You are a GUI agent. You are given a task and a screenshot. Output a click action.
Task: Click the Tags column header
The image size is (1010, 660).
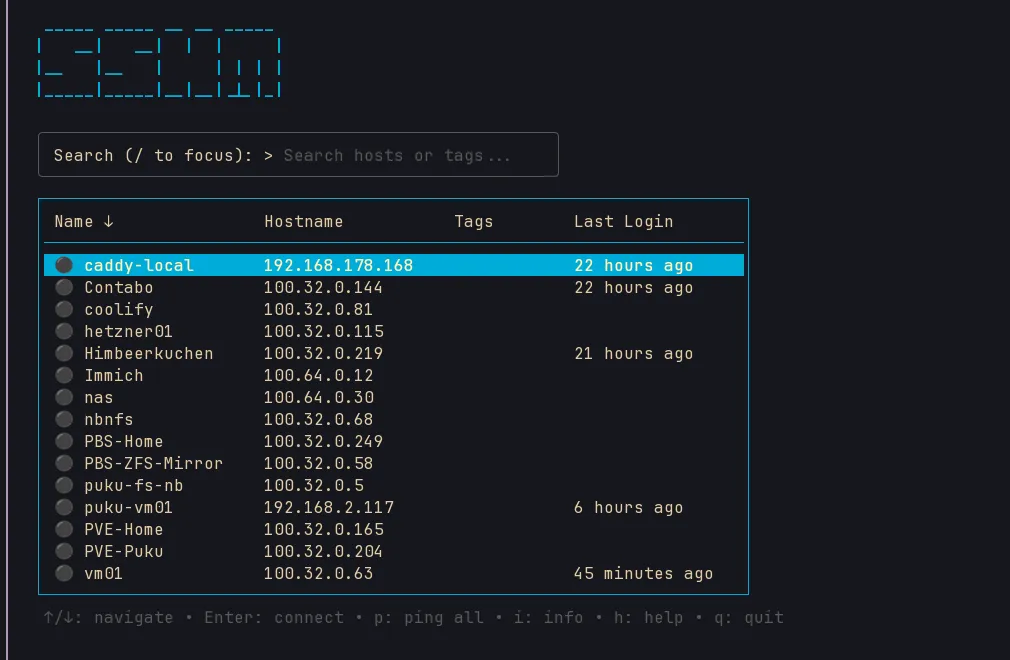(x=473, y=221)
